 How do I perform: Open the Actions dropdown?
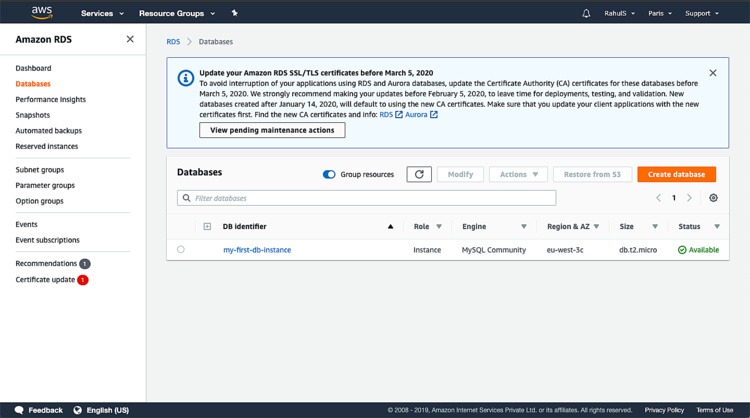coord(518,174)
